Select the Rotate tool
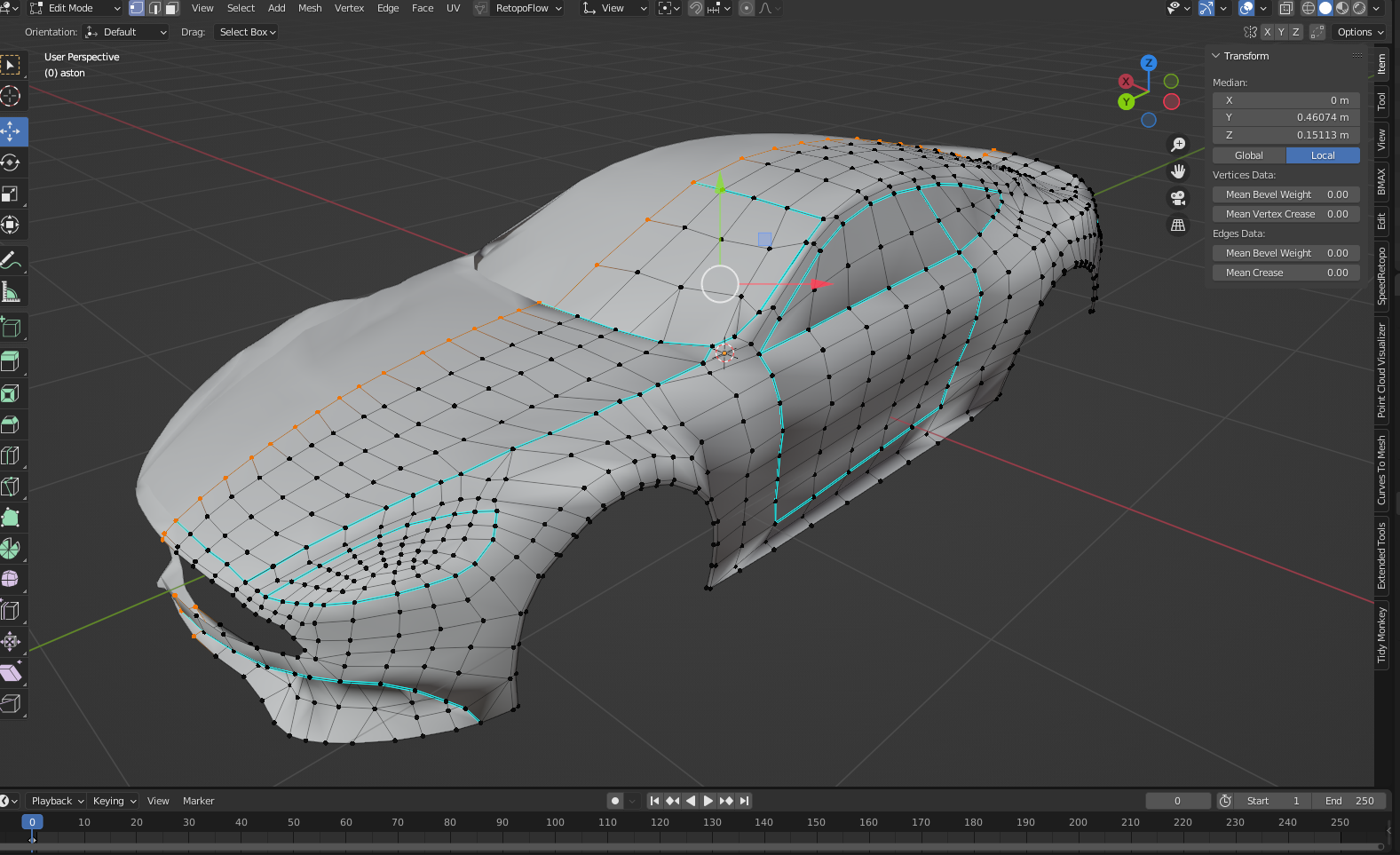Viewport: 1400px width, 855px height. pos(12,162)
